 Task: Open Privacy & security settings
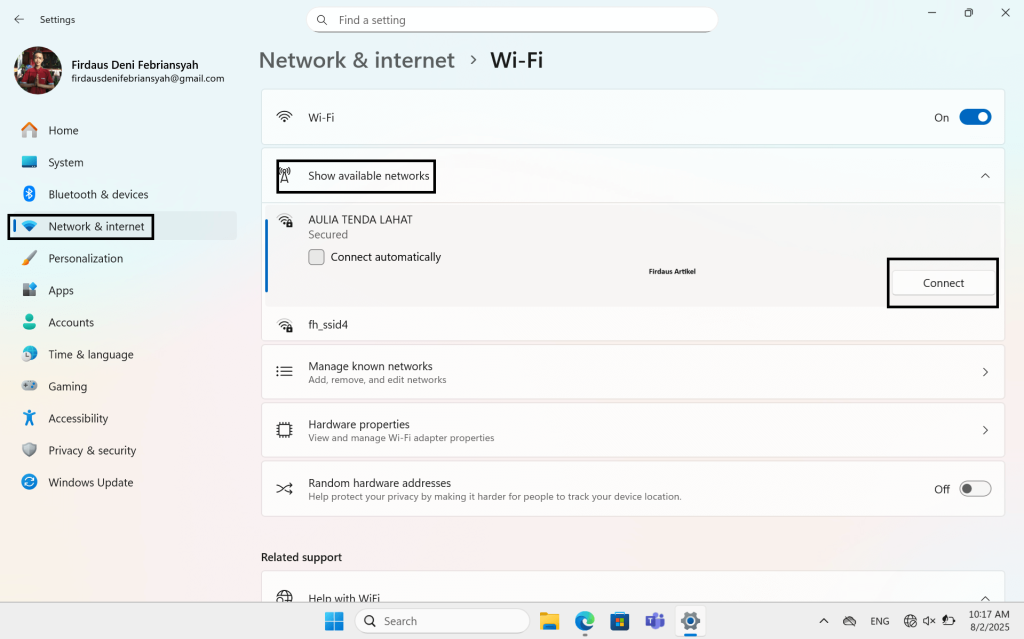(93, 450)
